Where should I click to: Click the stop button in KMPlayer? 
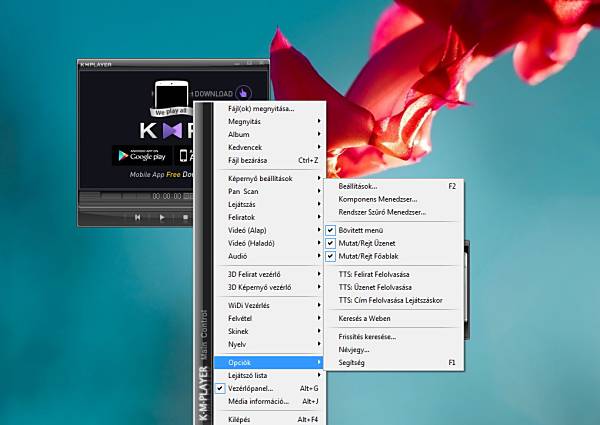click(x=185, y=217)
